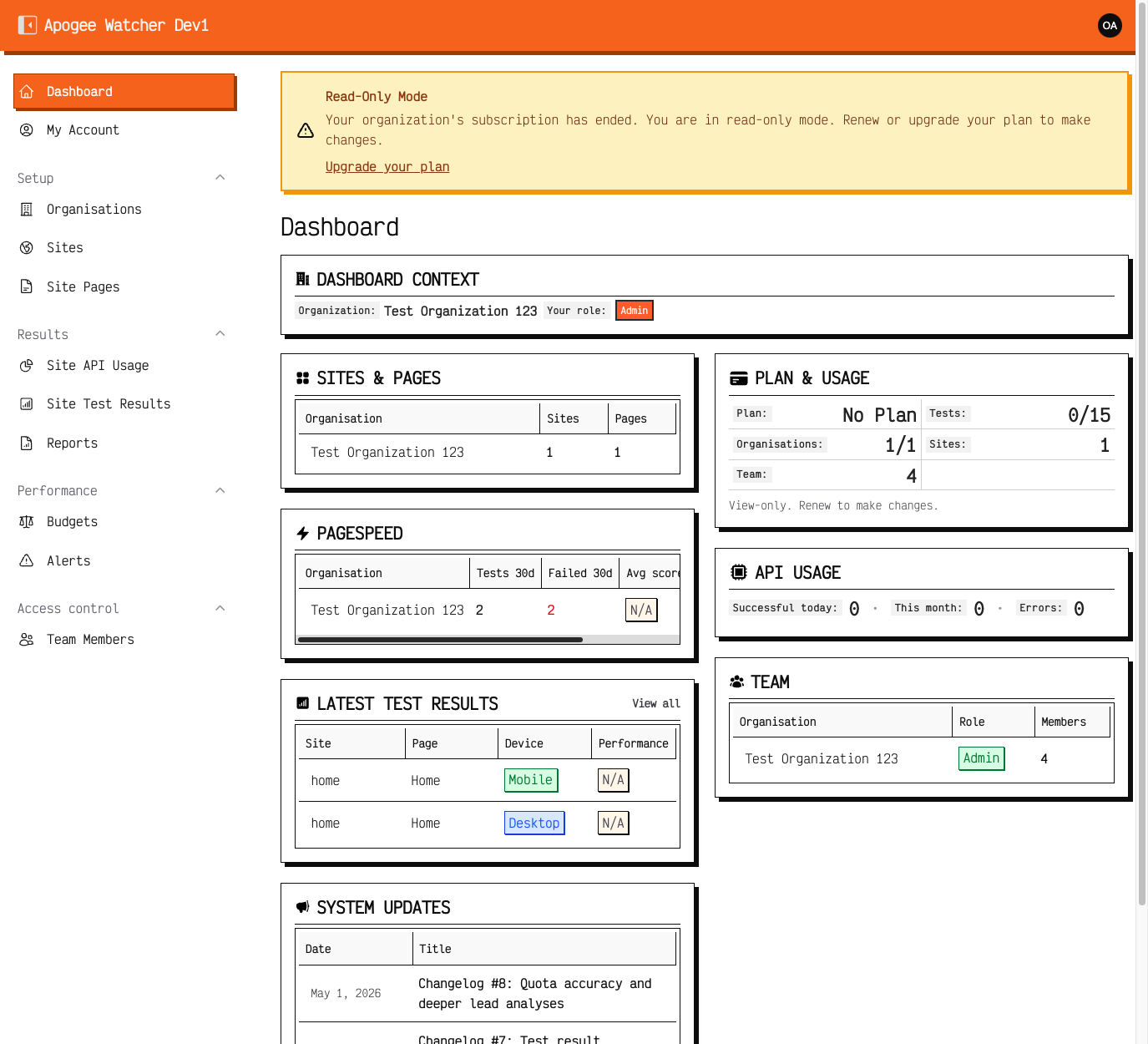Collapse the Access control sidebar section

pos(220,608)
